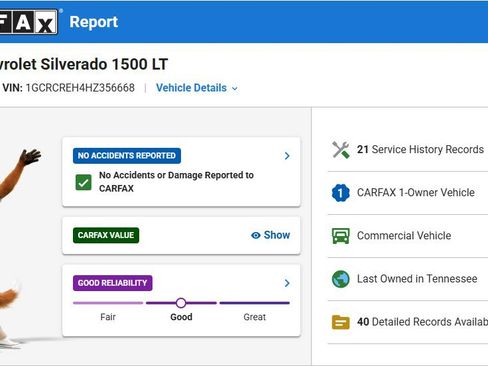This screenshot has width=488, height=366.
Task: Click the Fair segment of reliability scale
Action: click(x=108, y=303)
